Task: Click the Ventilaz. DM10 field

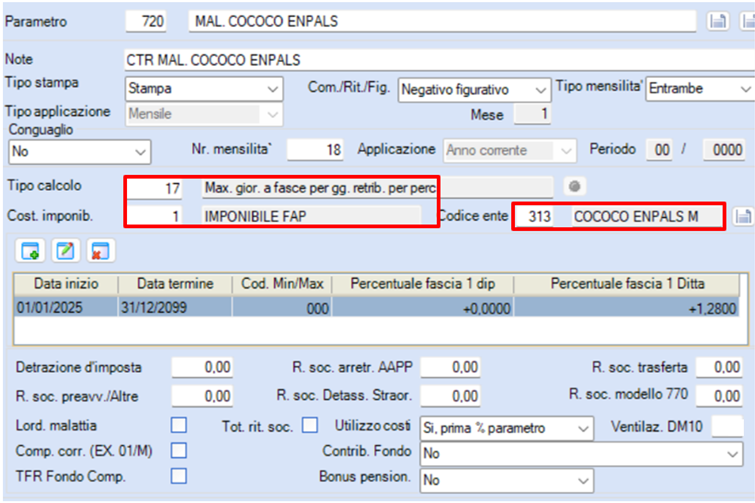Action: 727,426
